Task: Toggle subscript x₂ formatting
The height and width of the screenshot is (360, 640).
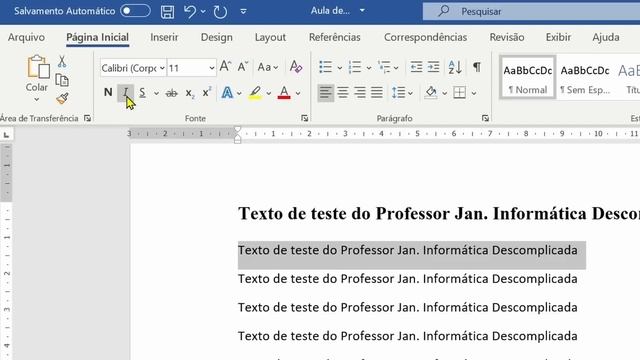Action: coord(190,93)
